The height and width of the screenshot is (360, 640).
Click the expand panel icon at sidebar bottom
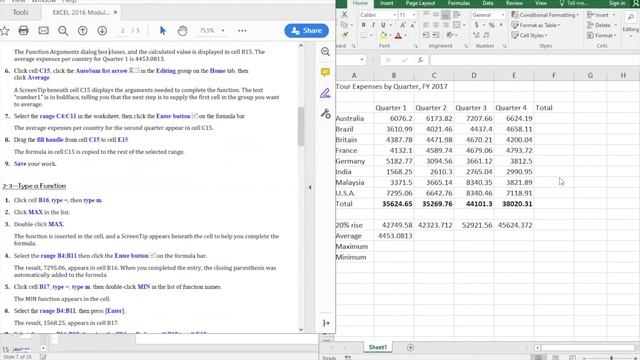(326, 323)
